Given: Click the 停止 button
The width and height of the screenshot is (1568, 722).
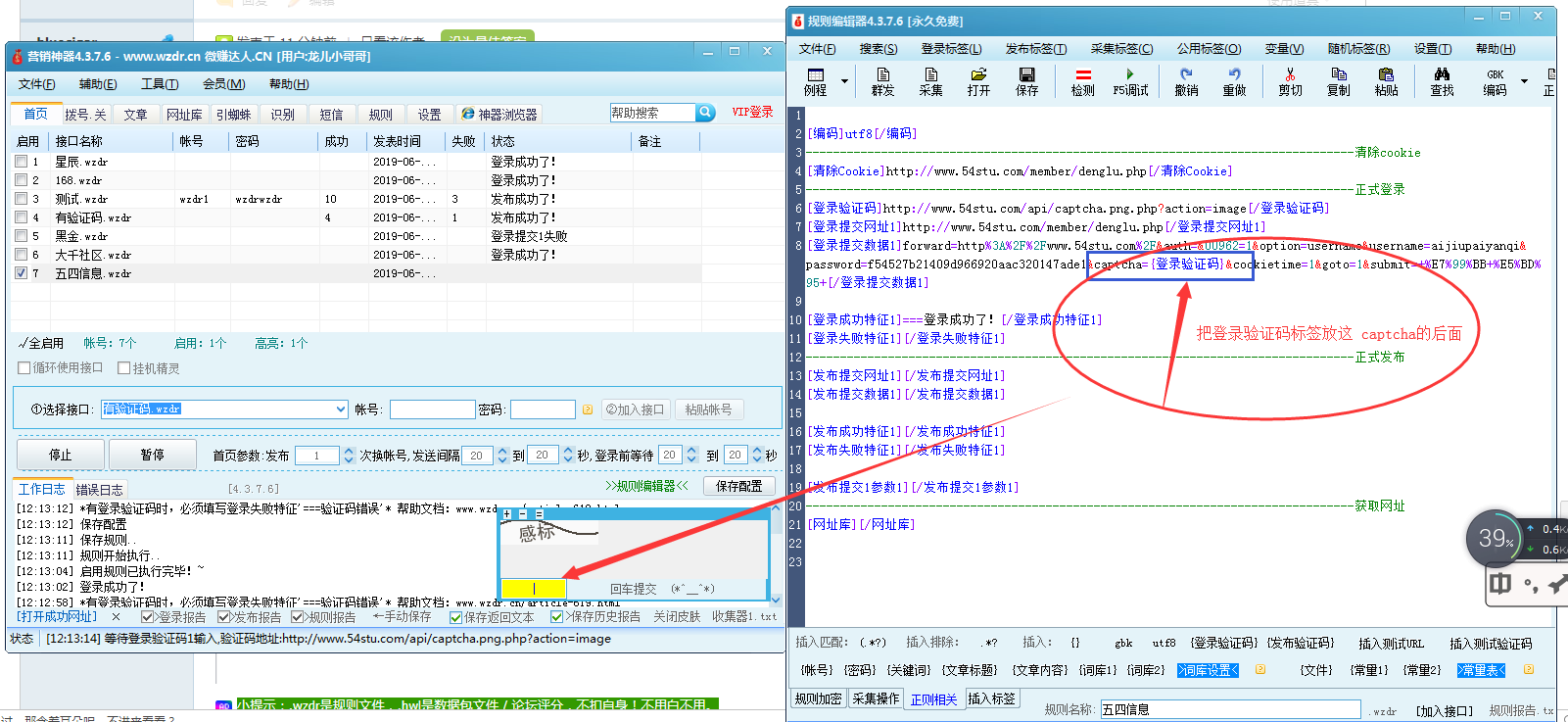Looking at the screenshot, I should pyautogui.click(x=60, y=455).
